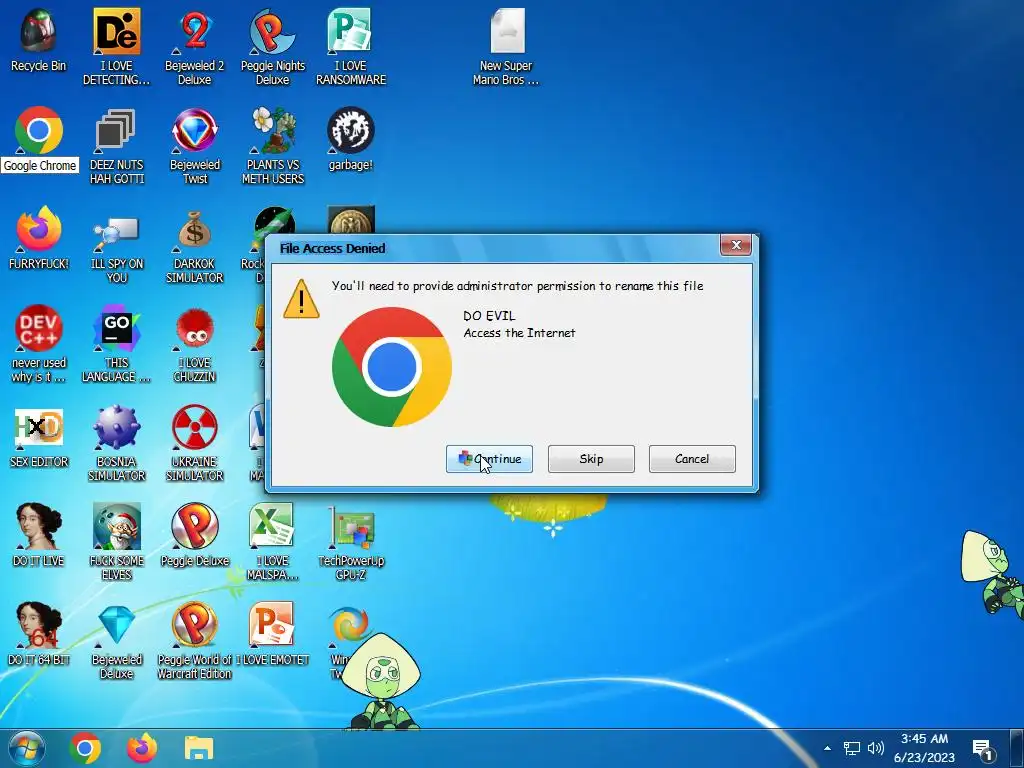This screenshot has height=768, width=1024.
Task: Click the warning triangle icon in dialog
Action: (301, 299)
